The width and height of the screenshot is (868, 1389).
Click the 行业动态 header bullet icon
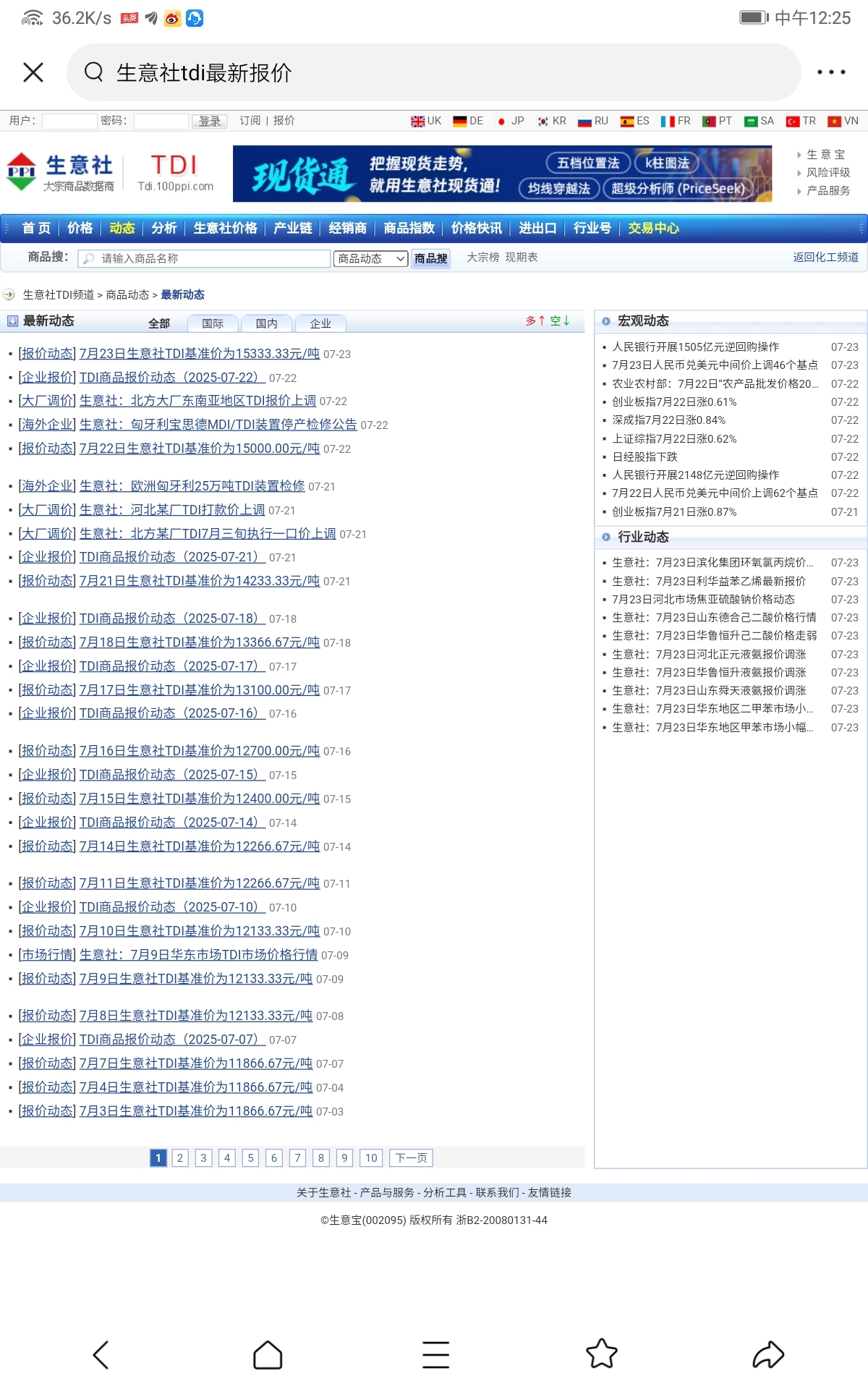606,537
